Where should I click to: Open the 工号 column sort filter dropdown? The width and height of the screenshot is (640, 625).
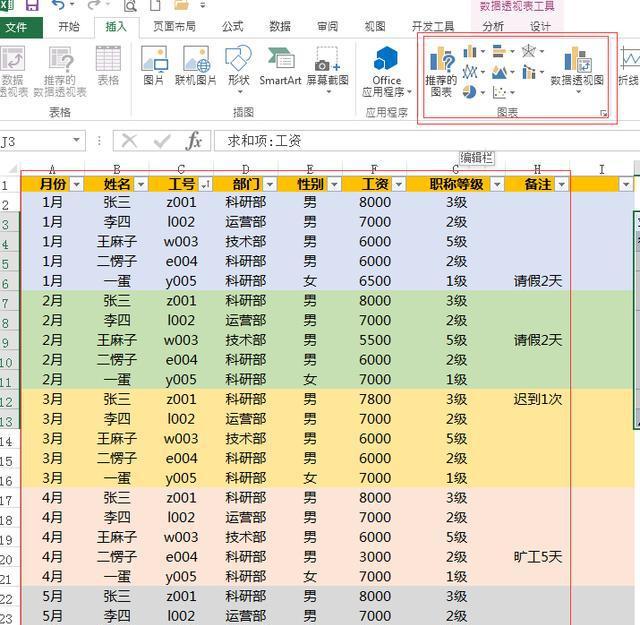(x=205, y=185)
